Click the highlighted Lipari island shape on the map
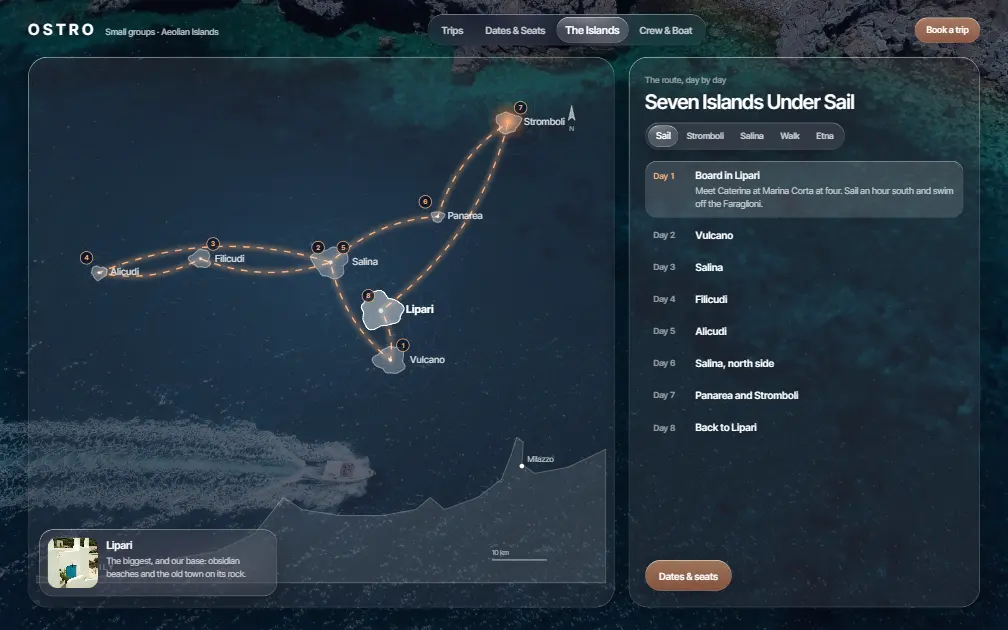The height and width of the screenshot is (630, 1008). [382, 310]
